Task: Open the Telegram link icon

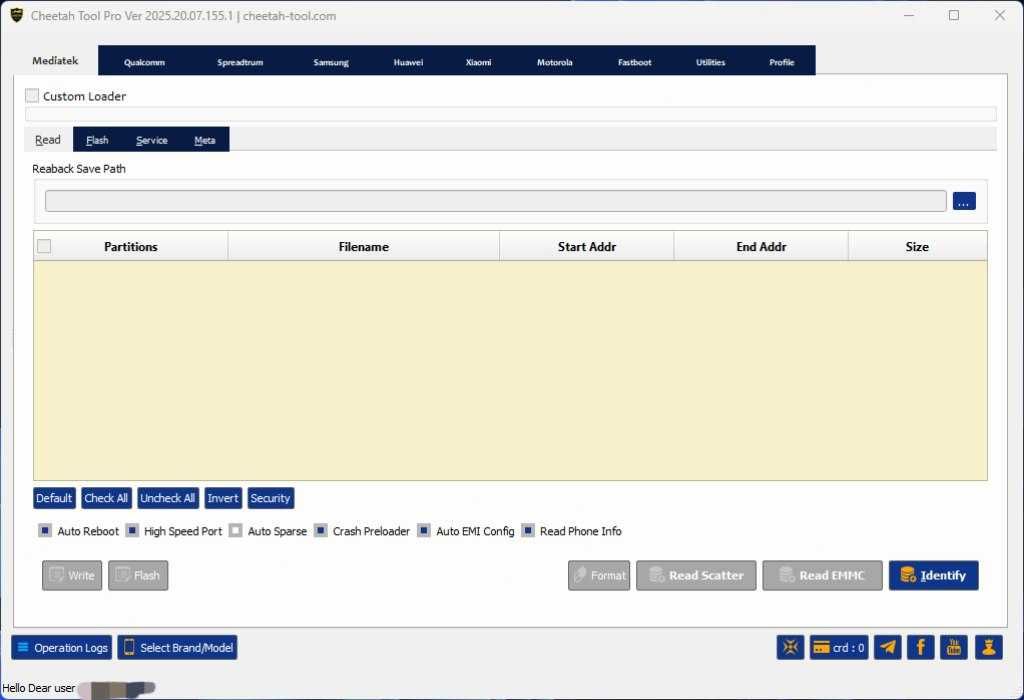Action: click(x=888, y=648)
